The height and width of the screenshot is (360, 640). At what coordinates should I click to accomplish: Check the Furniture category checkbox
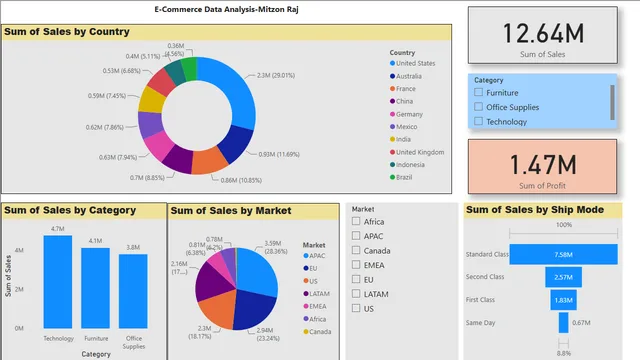pos(478,92)
